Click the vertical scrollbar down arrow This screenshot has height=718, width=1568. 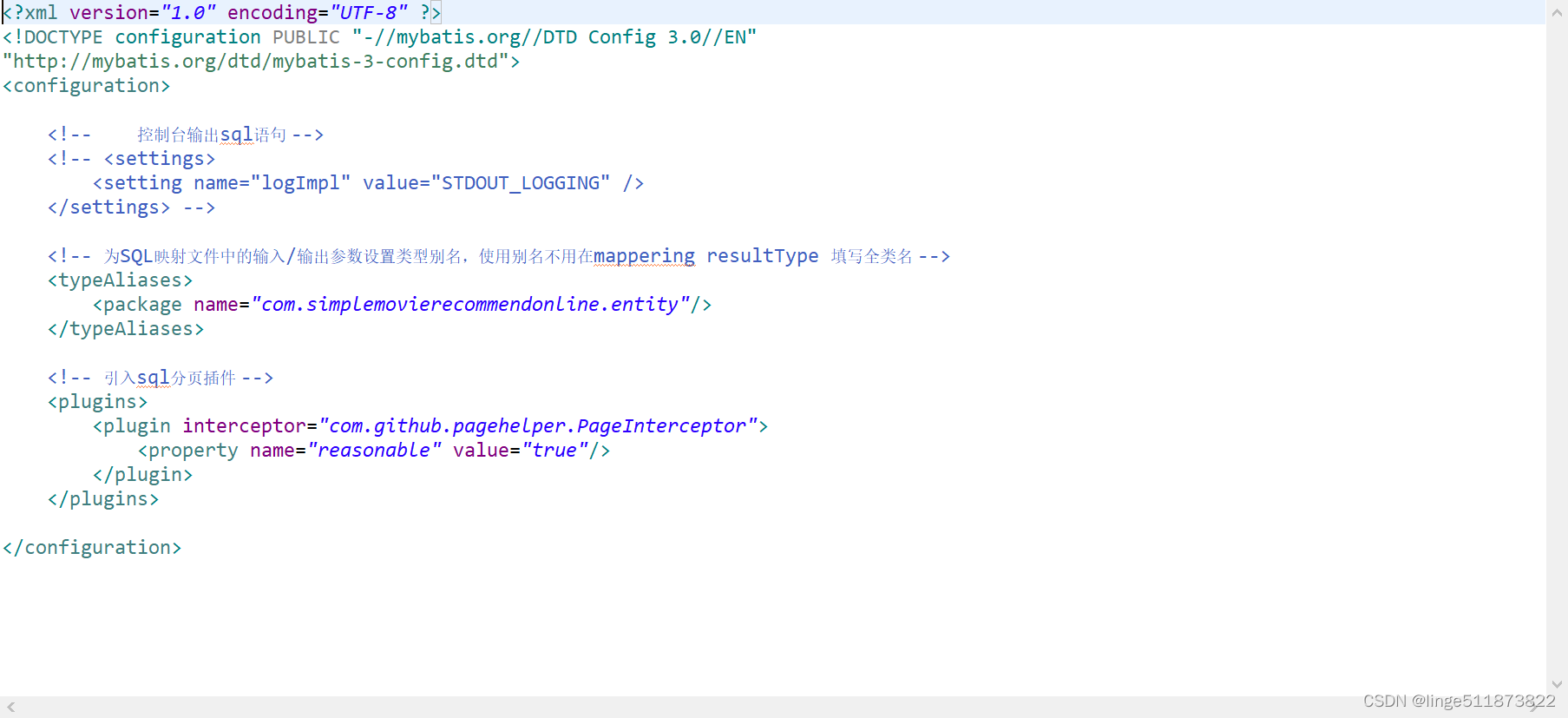(1557, 684)
